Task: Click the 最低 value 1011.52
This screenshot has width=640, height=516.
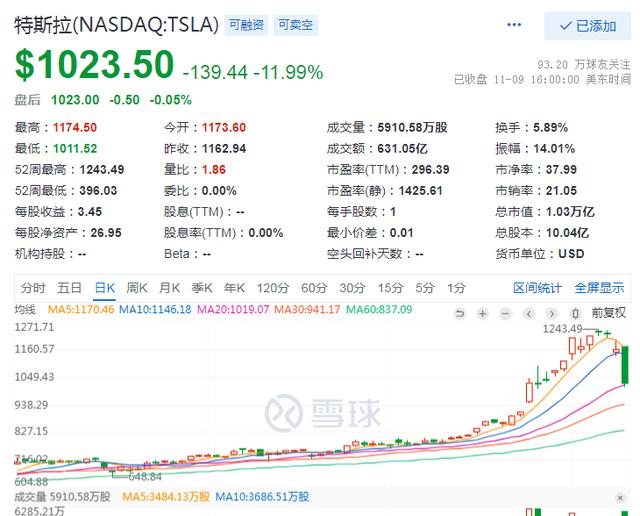Action: tap(75, 149)
